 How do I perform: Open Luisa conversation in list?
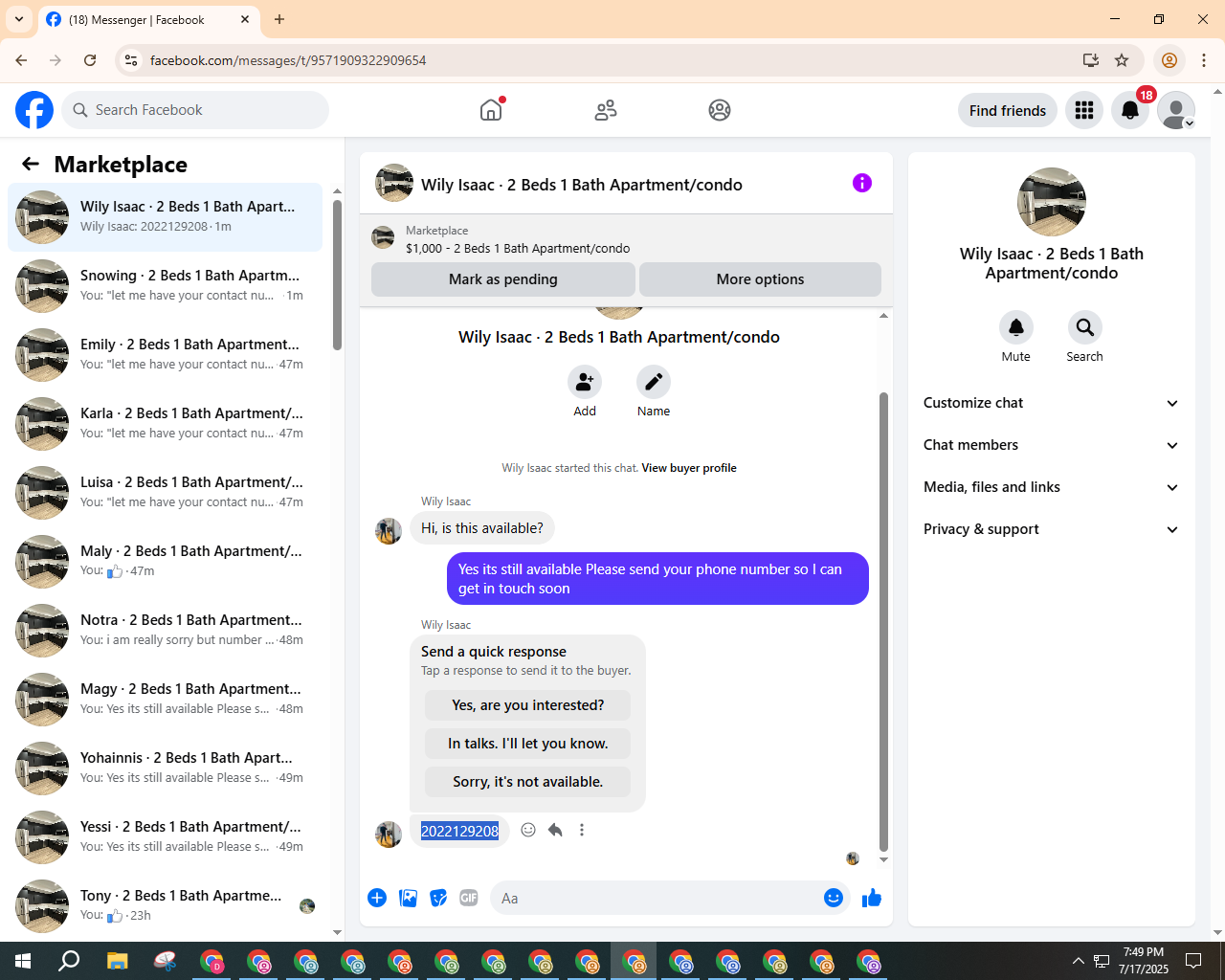pyautogui.click(x=166, y=493)
